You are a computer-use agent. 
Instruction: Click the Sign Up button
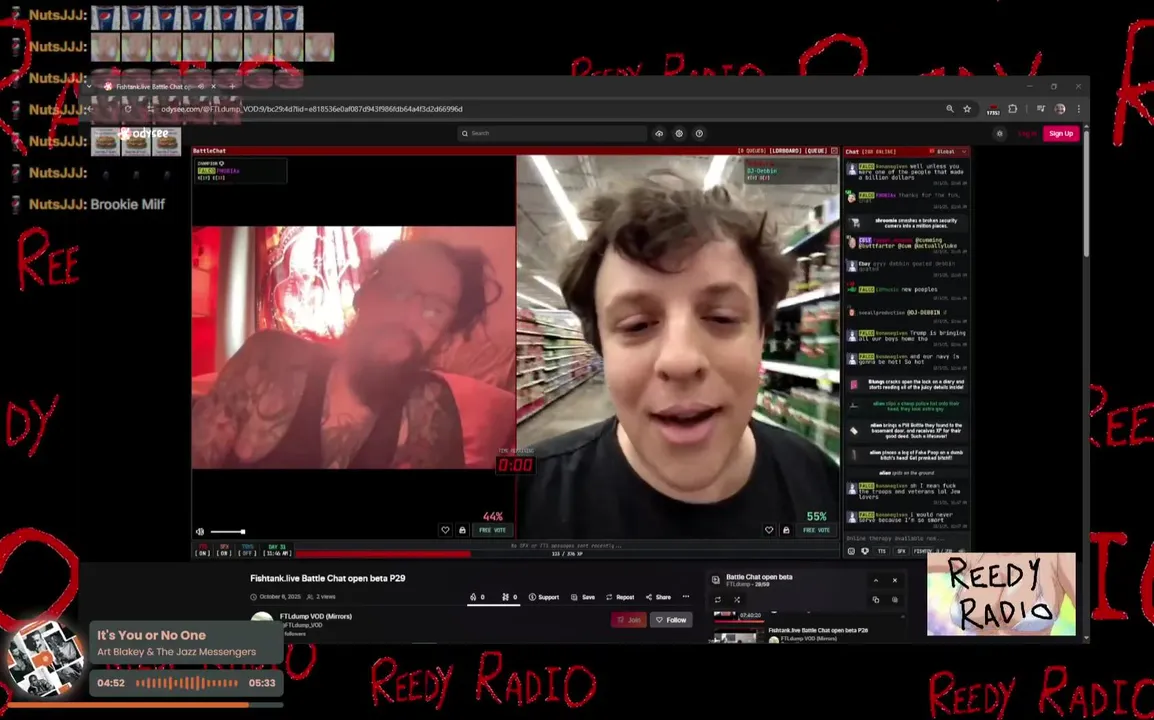click(1061, 133)
